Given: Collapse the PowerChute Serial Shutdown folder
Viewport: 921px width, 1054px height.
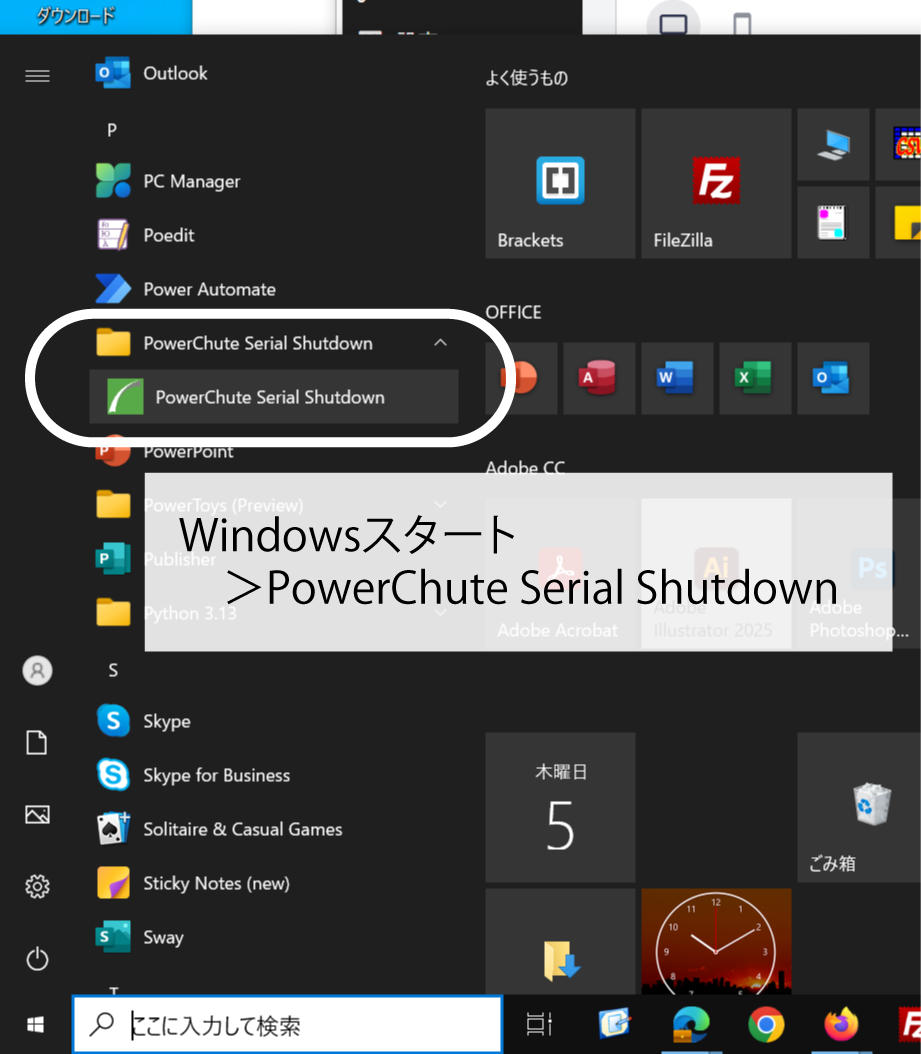Looking at the screenshot, I should [x=272, y=343].
